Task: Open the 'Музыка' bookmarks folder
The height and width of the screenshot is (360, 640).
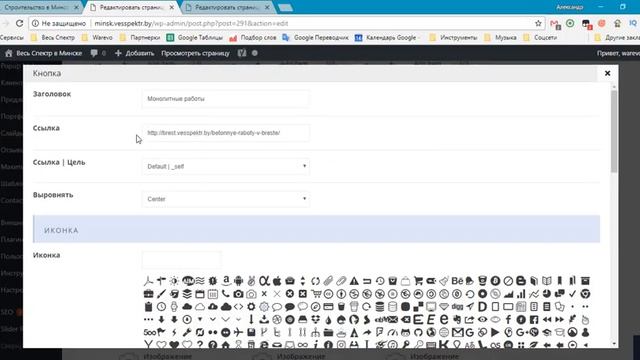Action: (x=500, y=38)
